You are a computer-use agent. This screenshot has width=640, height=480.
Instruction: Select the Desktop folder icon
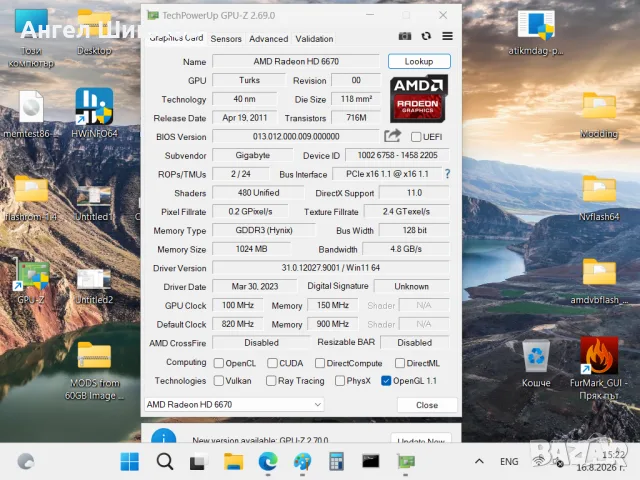pos(94,33)
